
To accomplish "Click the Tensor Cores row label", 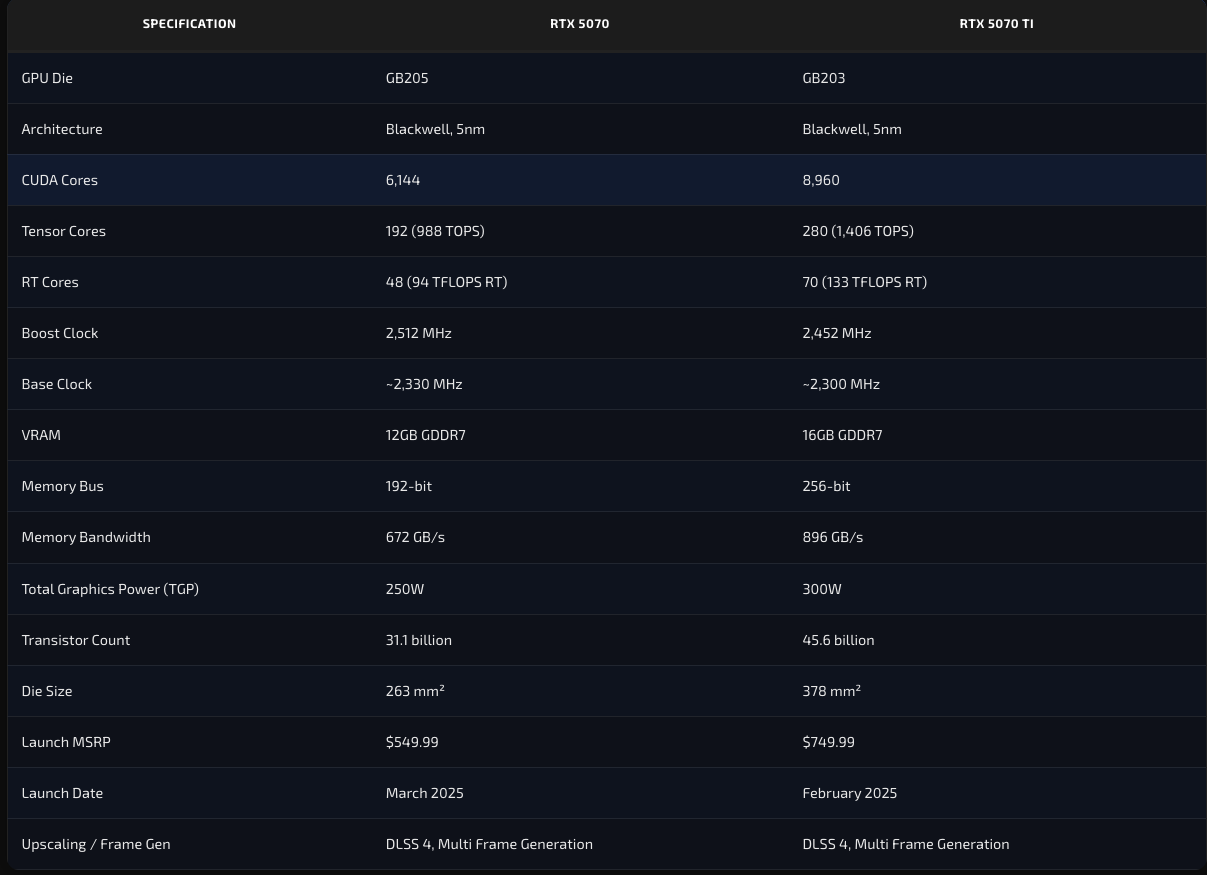I will 64,231.
